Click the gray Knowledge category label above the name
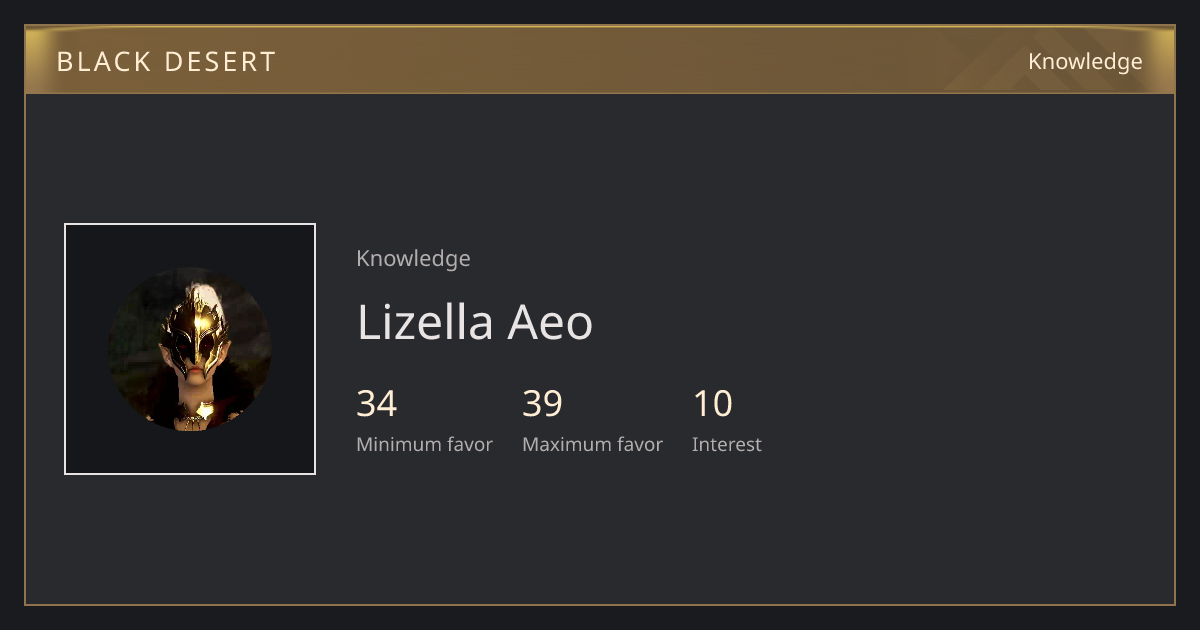The height and width of the screenshot is (630, 1200). pyautogui.click(x=413, y=259)
